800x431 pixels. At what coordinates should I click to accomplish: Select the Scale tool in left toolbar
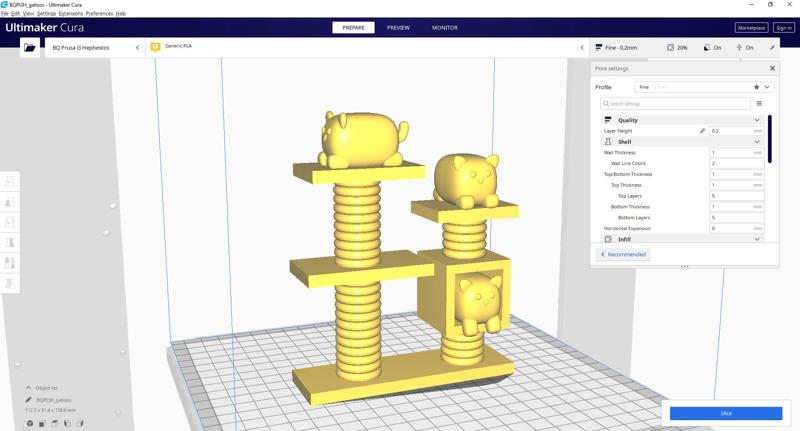tap(10, 201)
